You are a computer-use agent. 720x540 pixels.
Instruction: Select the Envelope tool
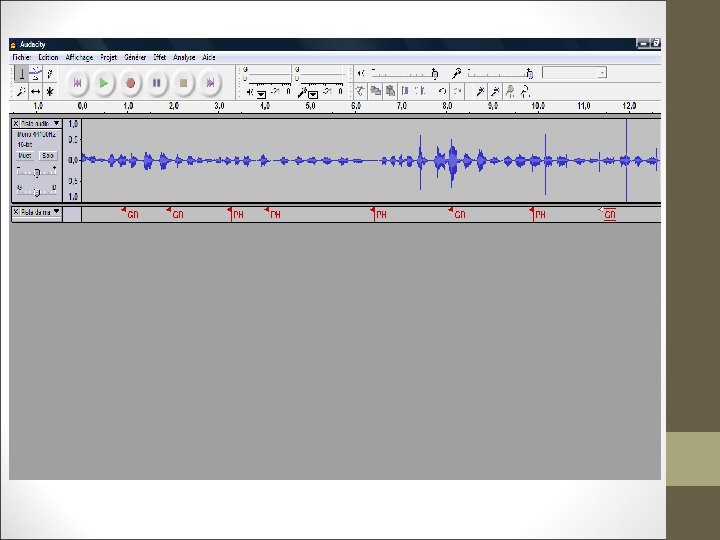coord(35,74)
